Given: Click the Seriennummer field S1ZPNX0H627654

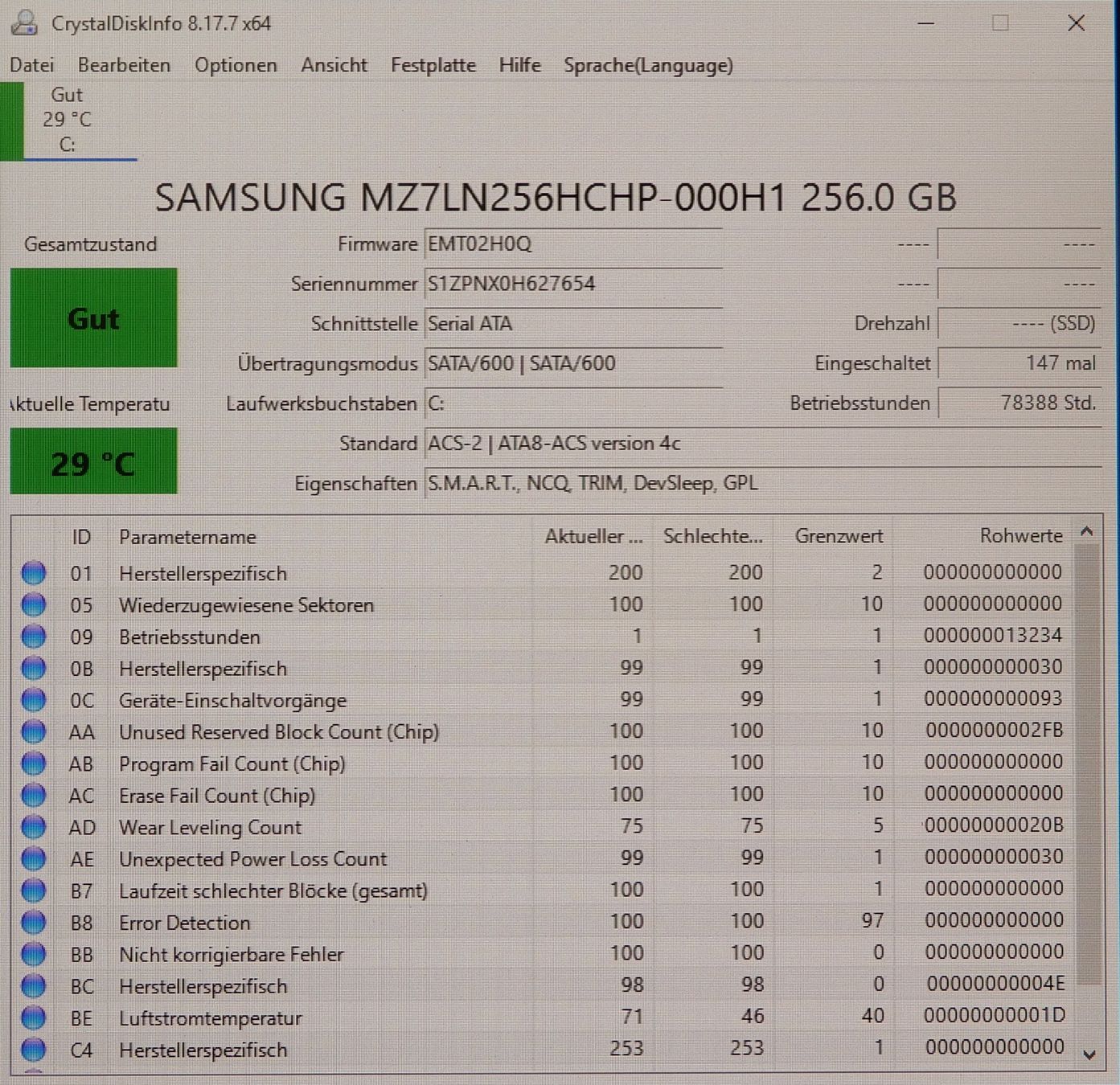Looking at the screenshot, I should (573, 284).
